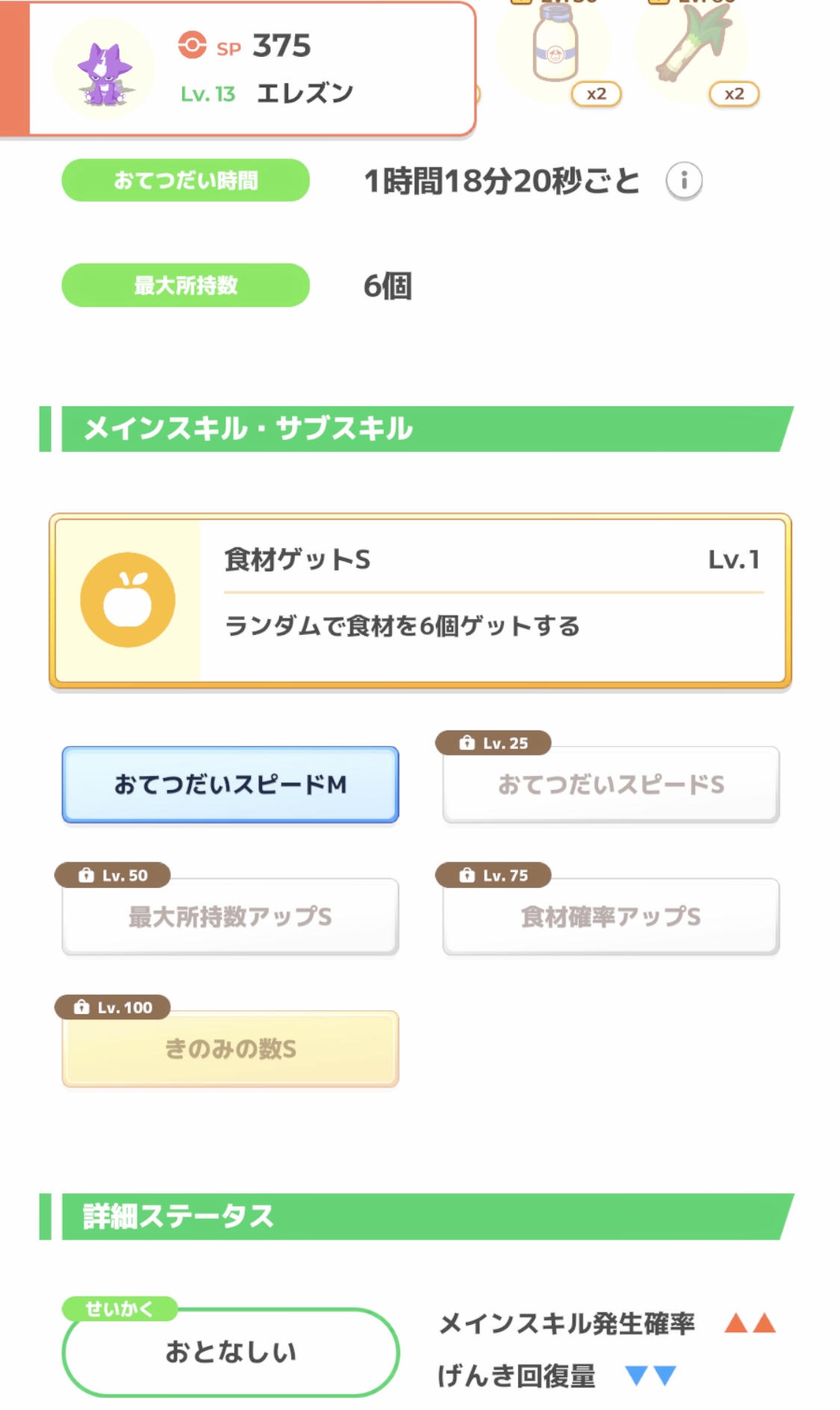Tap the おてつだい時間 green label
840x1410 pixels.
tap(186, 181)
